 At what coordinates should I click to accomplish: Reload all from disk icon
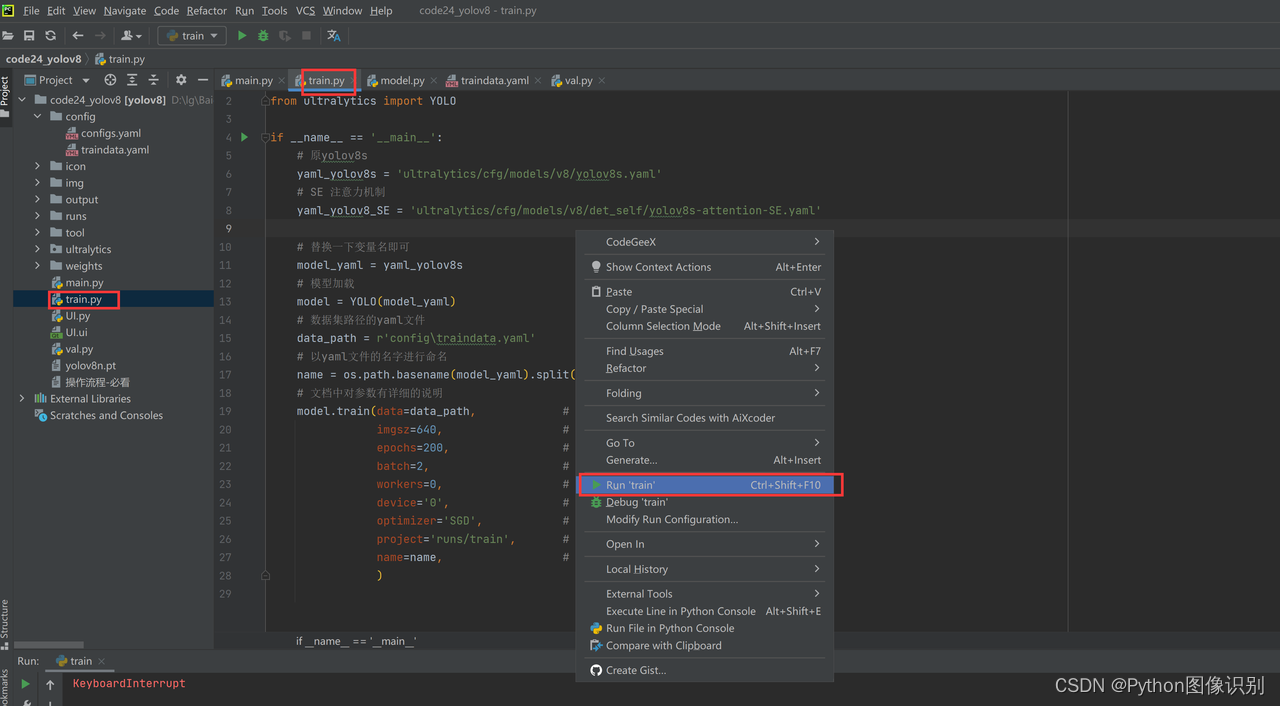tap(50, 35)
